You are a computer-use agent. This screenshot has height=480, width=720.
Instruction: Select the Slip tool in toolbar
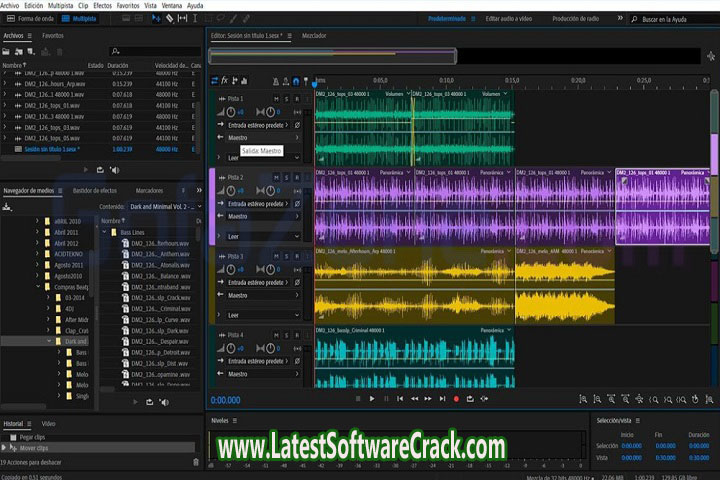(182, 18)
